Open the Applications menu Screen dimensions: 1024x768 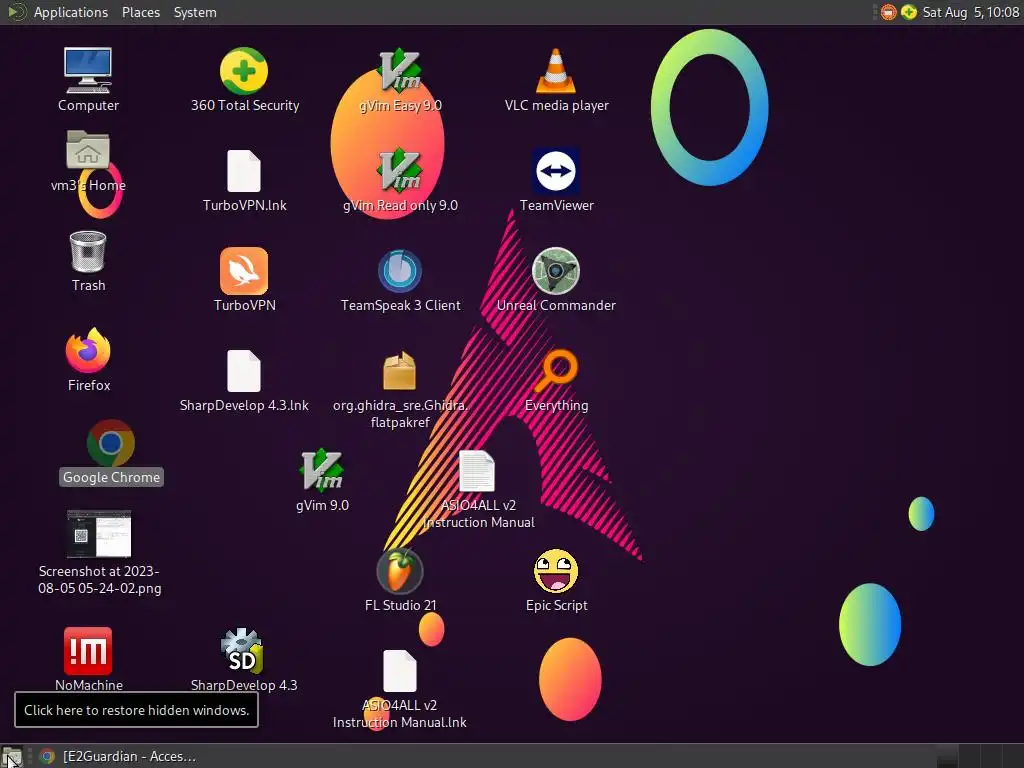click(x=71, y=12)
